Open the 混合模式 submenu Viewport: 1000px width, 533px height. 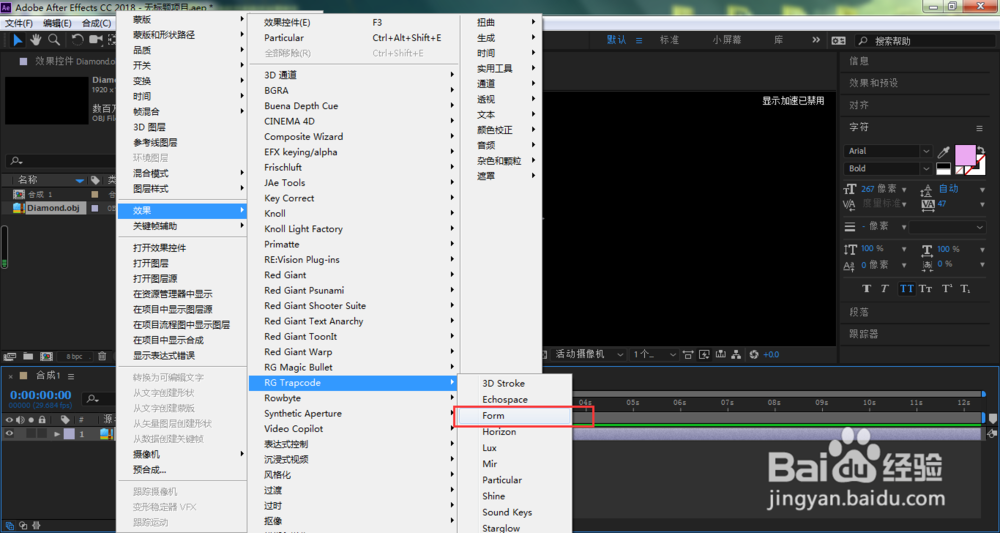point(182,173)
